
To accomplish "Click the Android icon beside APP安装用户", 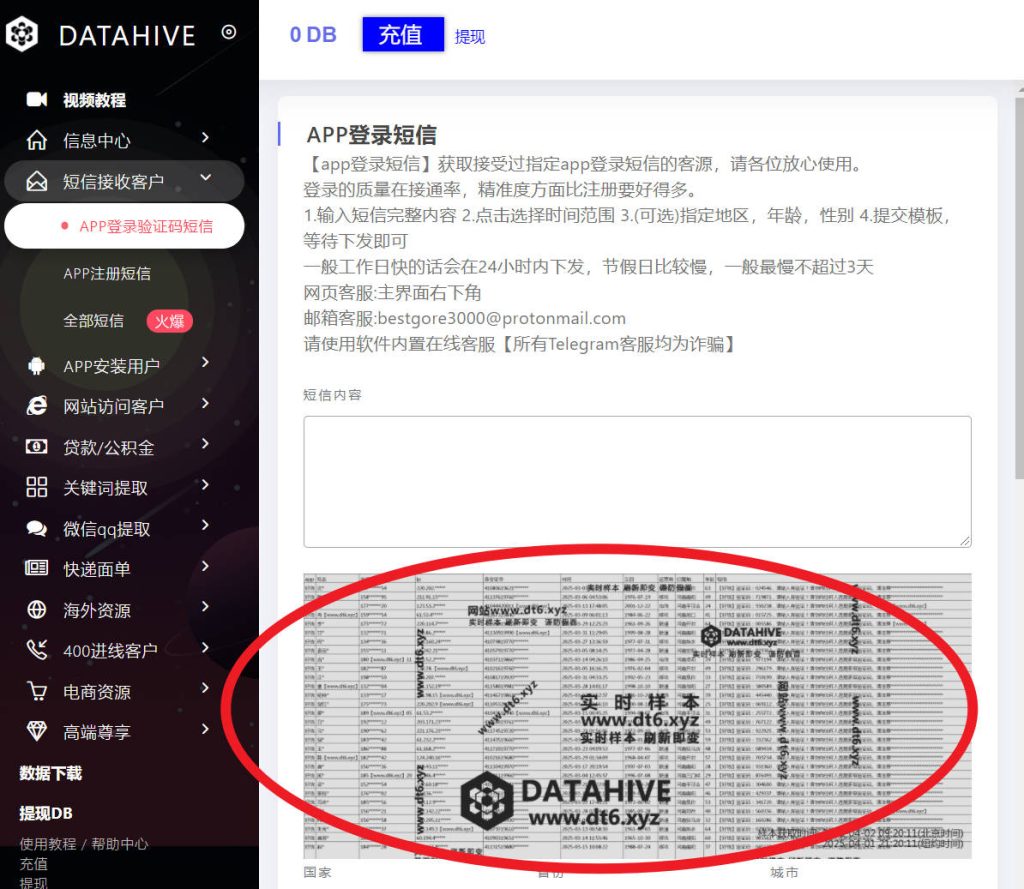I will tap(37, 366).
